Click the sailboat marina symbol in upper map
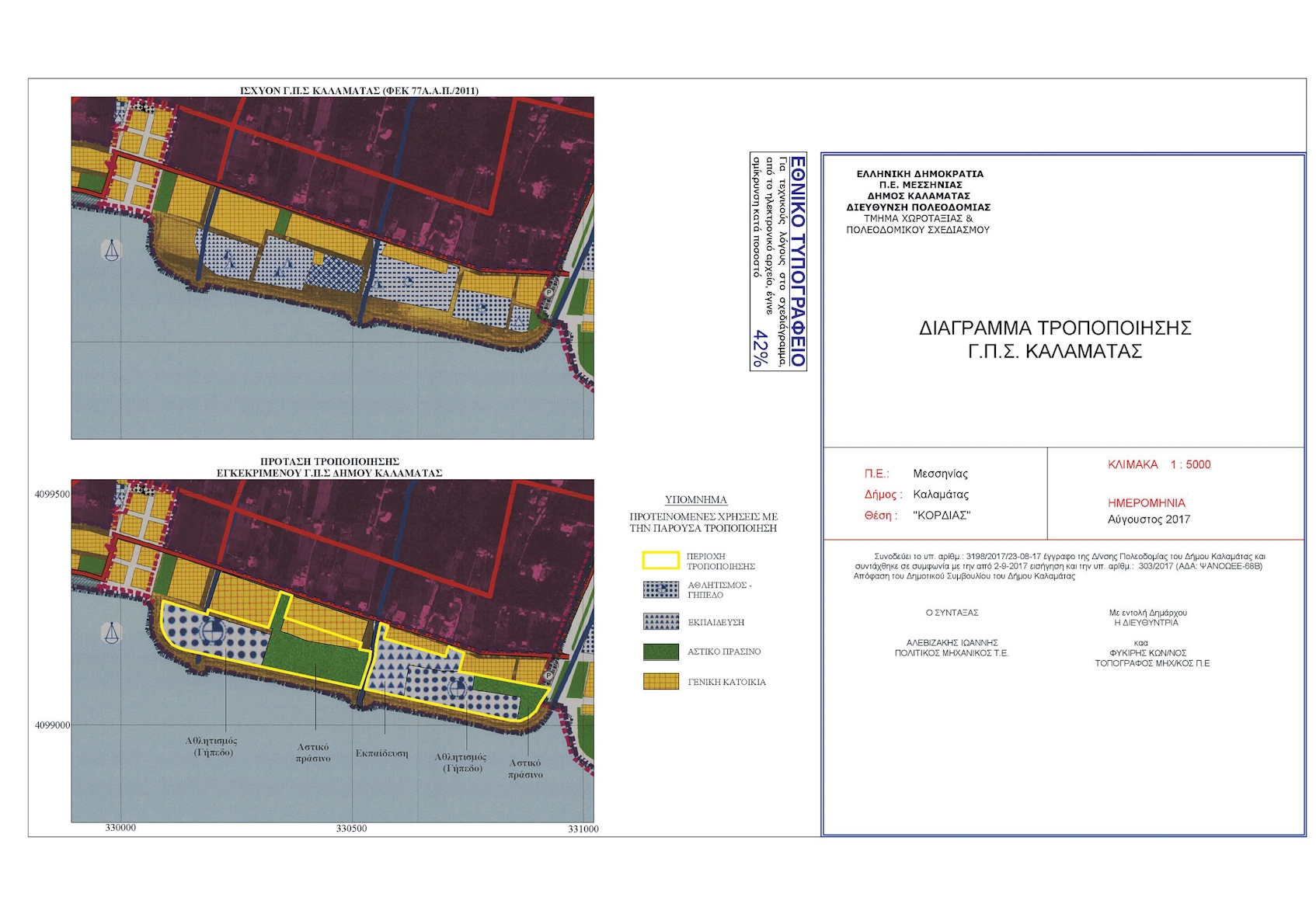This screenshot has width=1316, height=914. [x=112, y=250]
